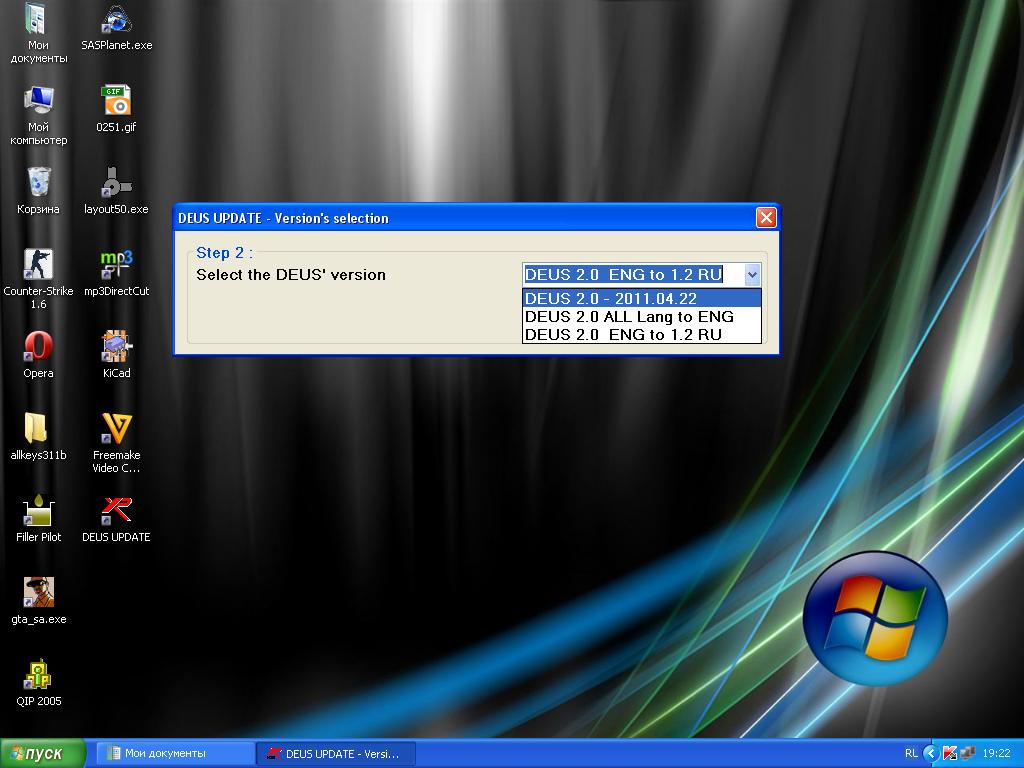Close the DEUS UPDATE dialog window
The width and height of the screenshot is (1024, 768).
[766, 218]
